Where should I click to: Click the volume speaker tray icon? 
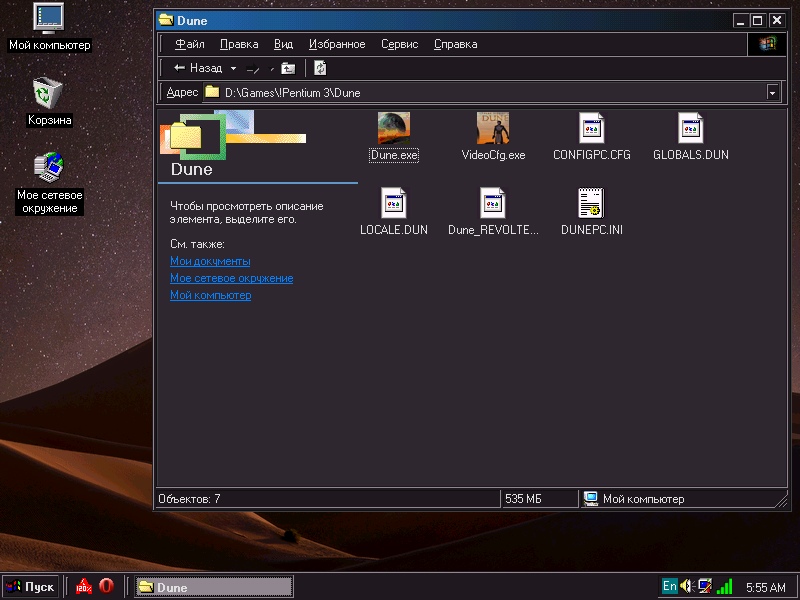click(x=687, y=586)
